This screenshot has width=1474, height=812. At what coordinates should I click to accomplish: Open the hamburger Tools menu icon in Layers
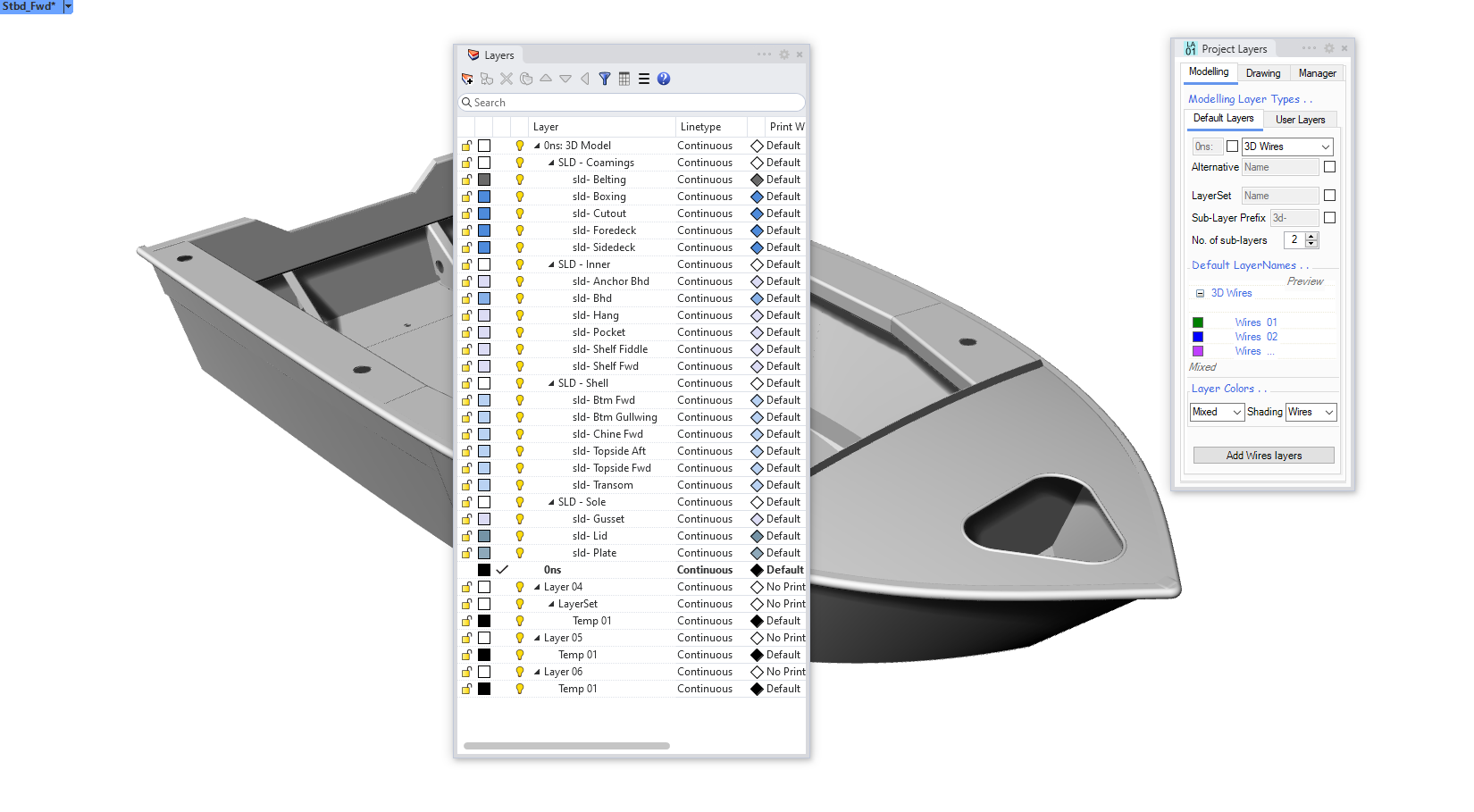644,79
